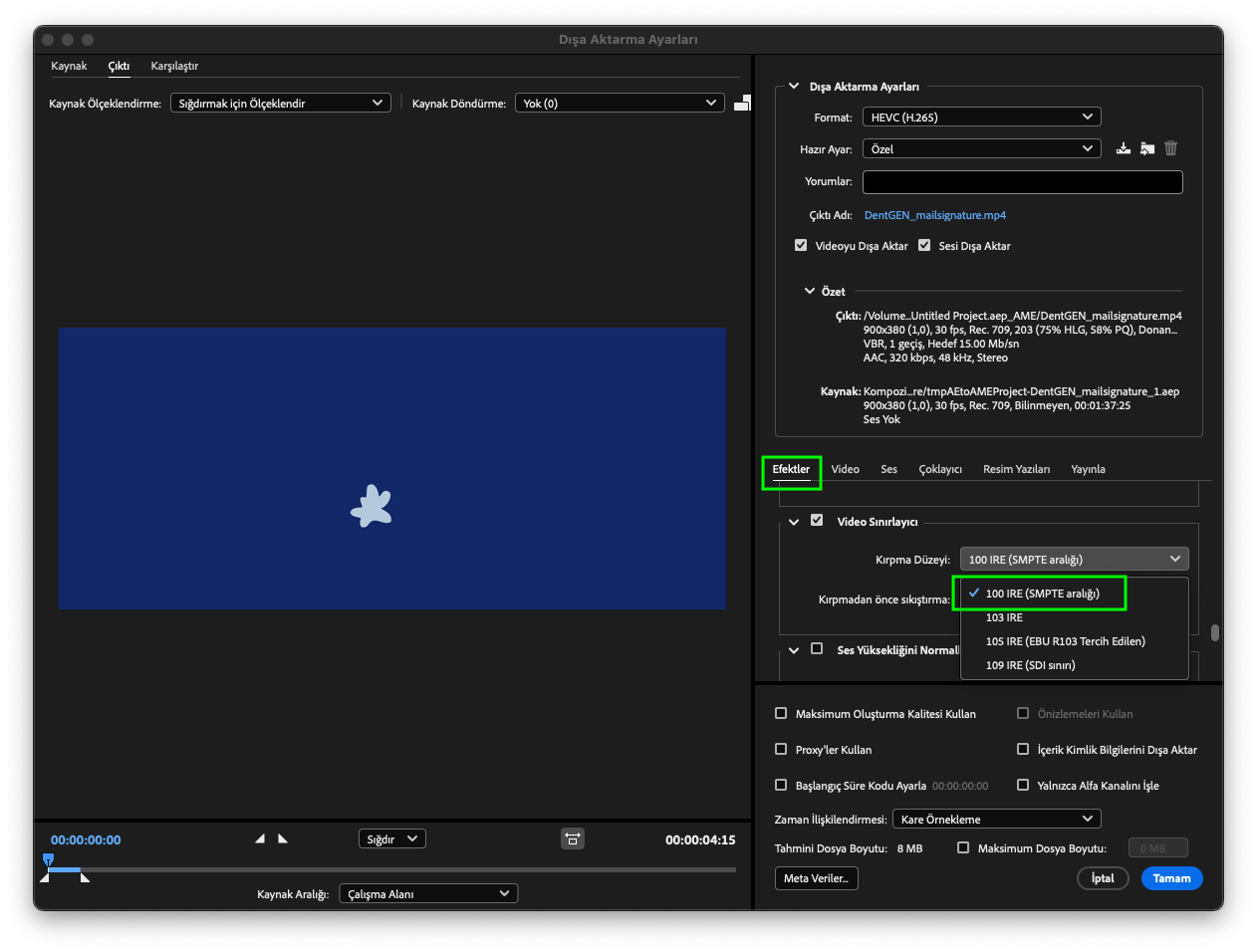Collapse Ses Yüksekliğini Normalleştir section arrow
Image resolution: width=1257 pixels, height=952 pixels.
point(794,649)
